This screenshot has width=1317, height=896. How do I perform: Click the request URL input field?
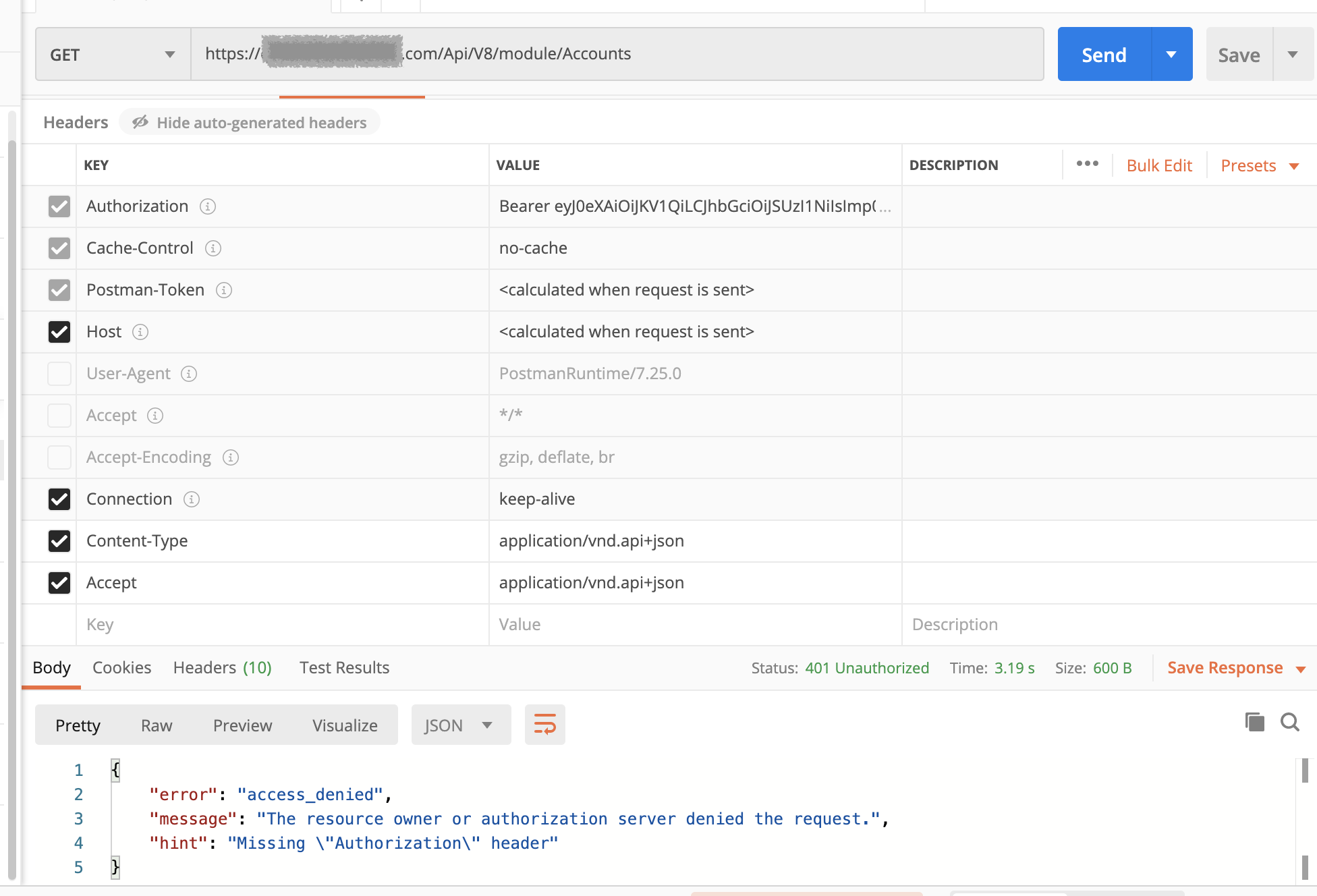(617, 54)
